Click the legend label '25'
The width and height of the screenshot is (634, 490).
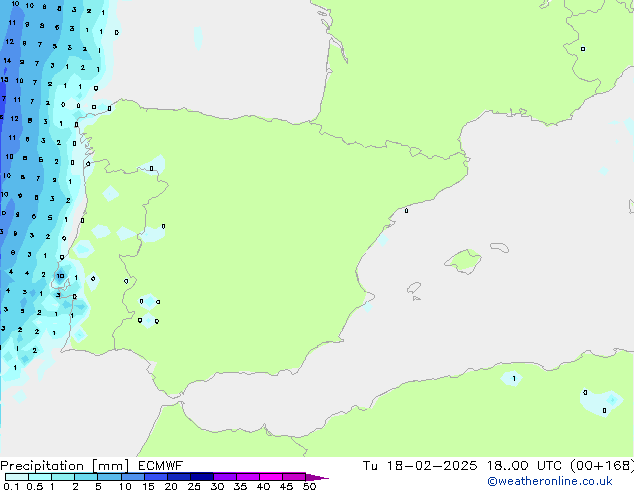194,486
